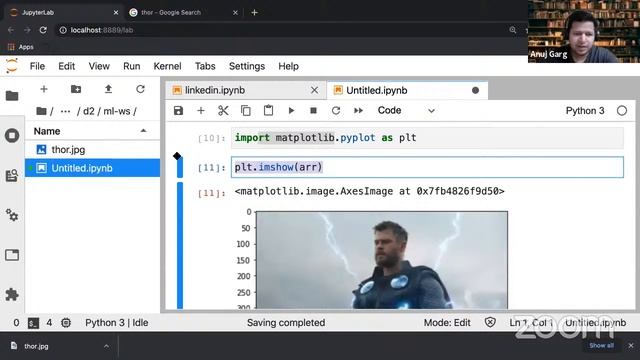Paste cell from clipboard
640x360 pixels.
coord(268,111)
